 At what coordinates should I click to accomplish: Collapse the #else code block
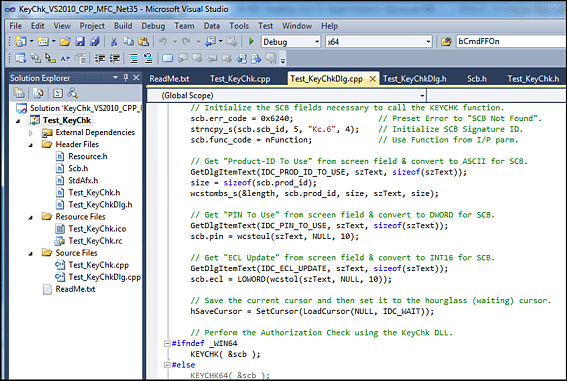pyautogui.click(x=167, y=365)
